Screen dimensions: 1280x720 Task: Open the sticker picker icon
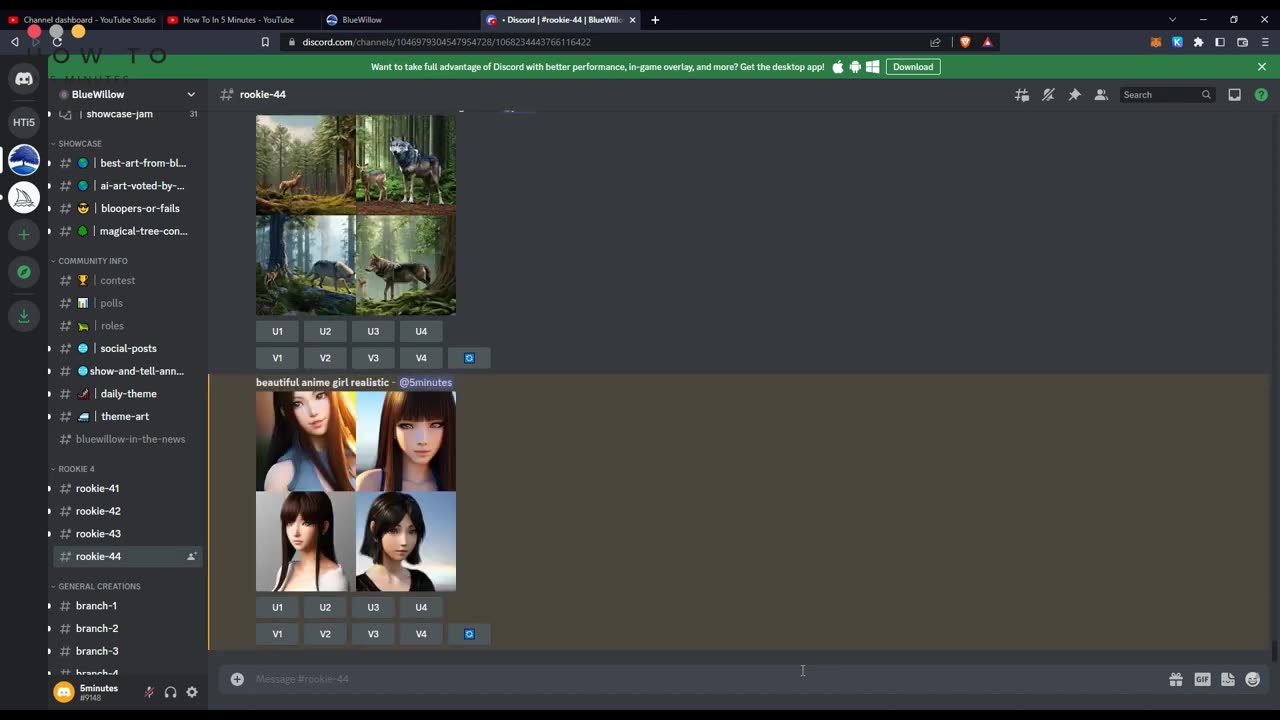pyautogui.click(x=1228, y=679)
